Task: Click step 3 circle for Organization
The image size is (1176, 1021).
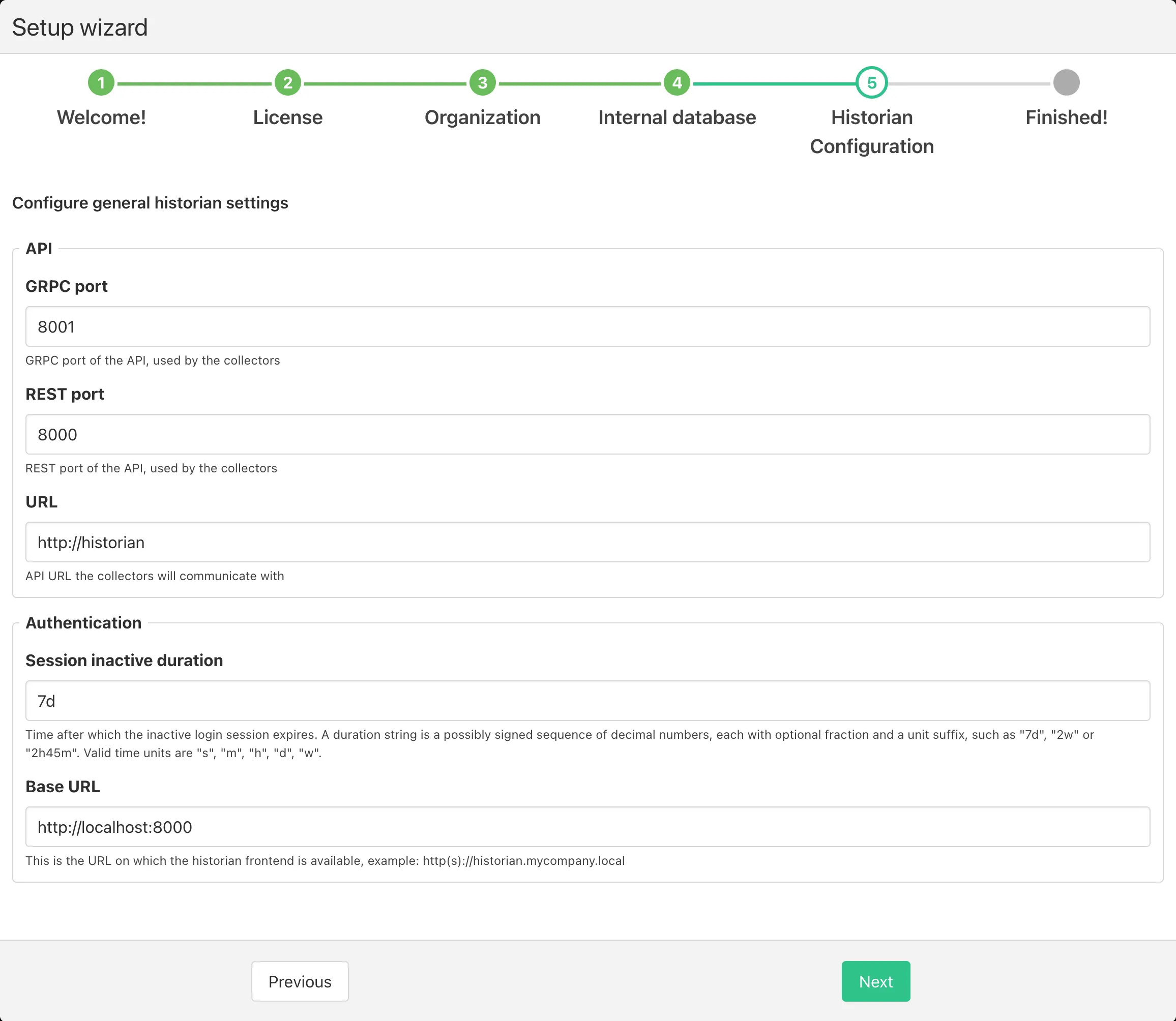Action: [482, 82]
